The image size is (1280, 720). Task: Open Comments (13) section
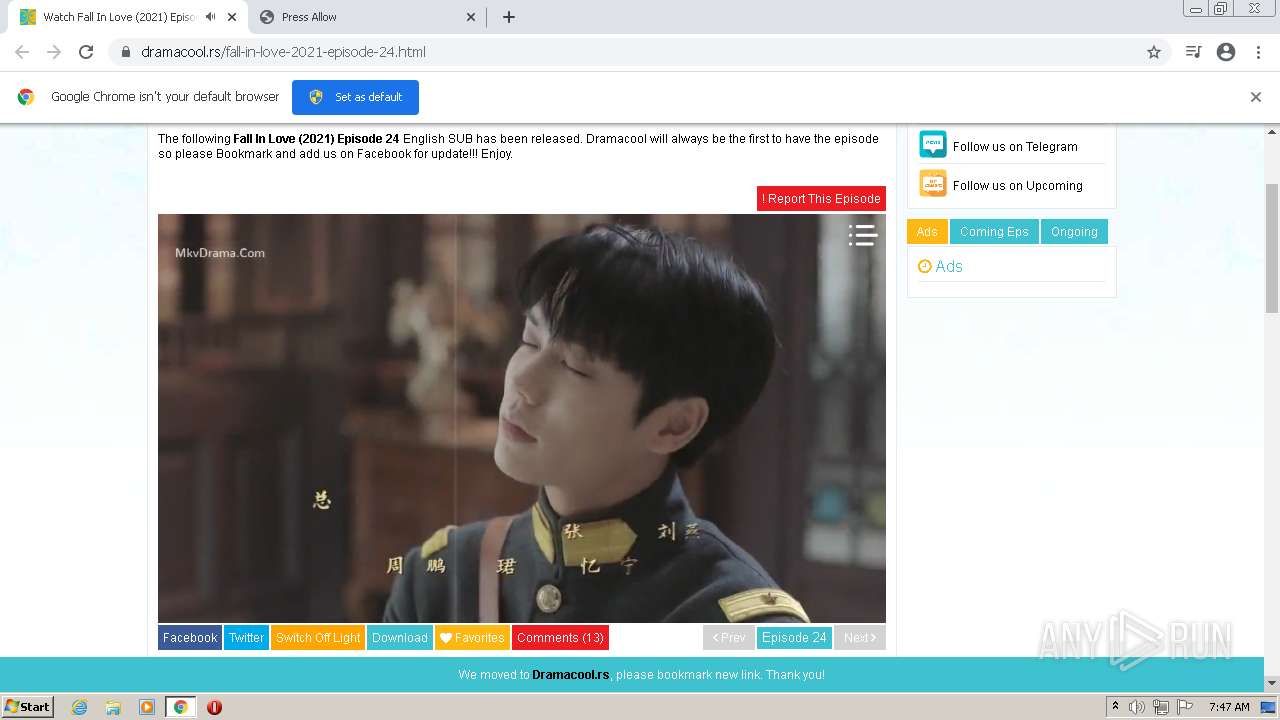click(560, 637)
